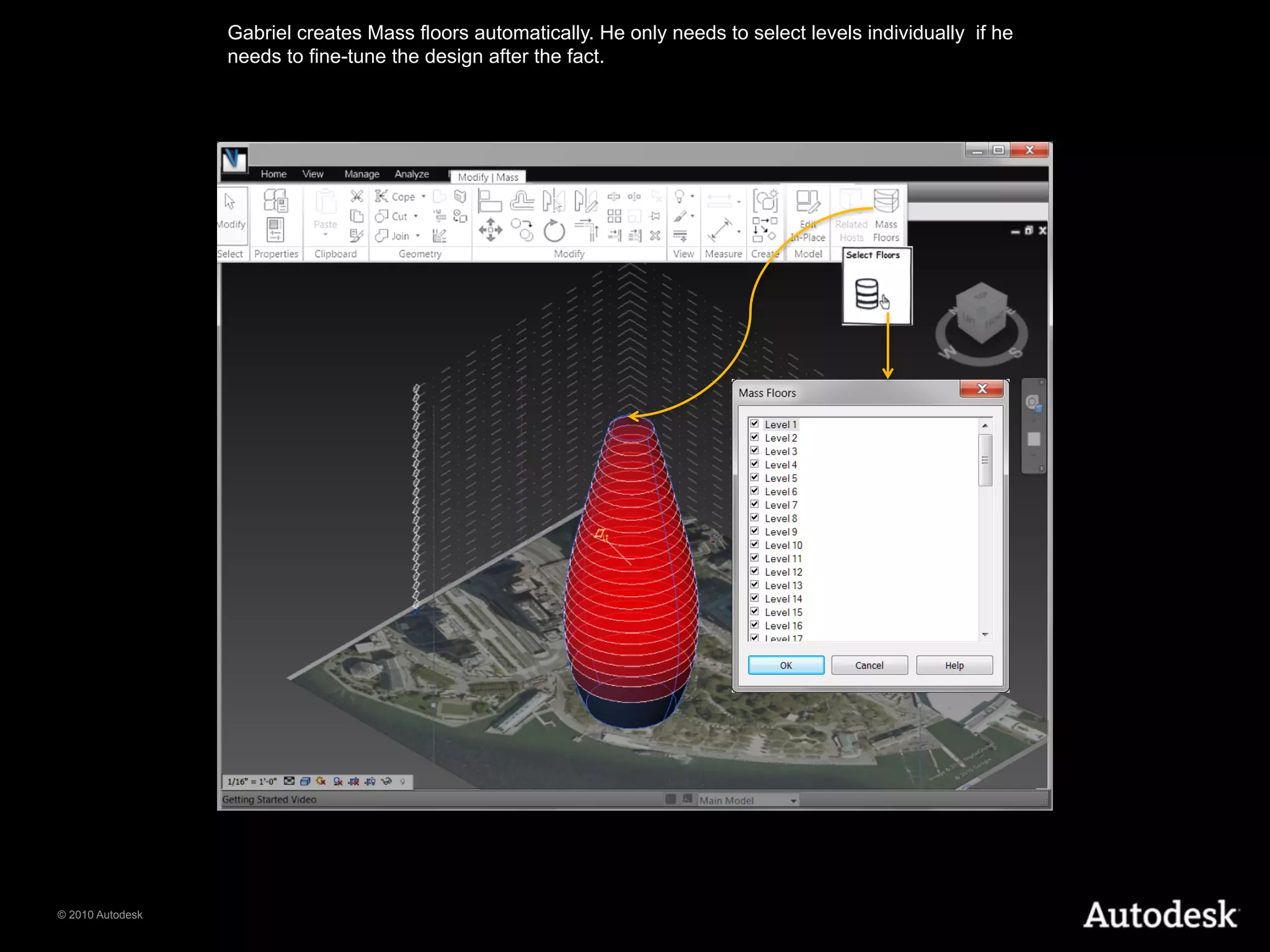
Task: Click Edit In-Place button
Action: tap(808, 216)
